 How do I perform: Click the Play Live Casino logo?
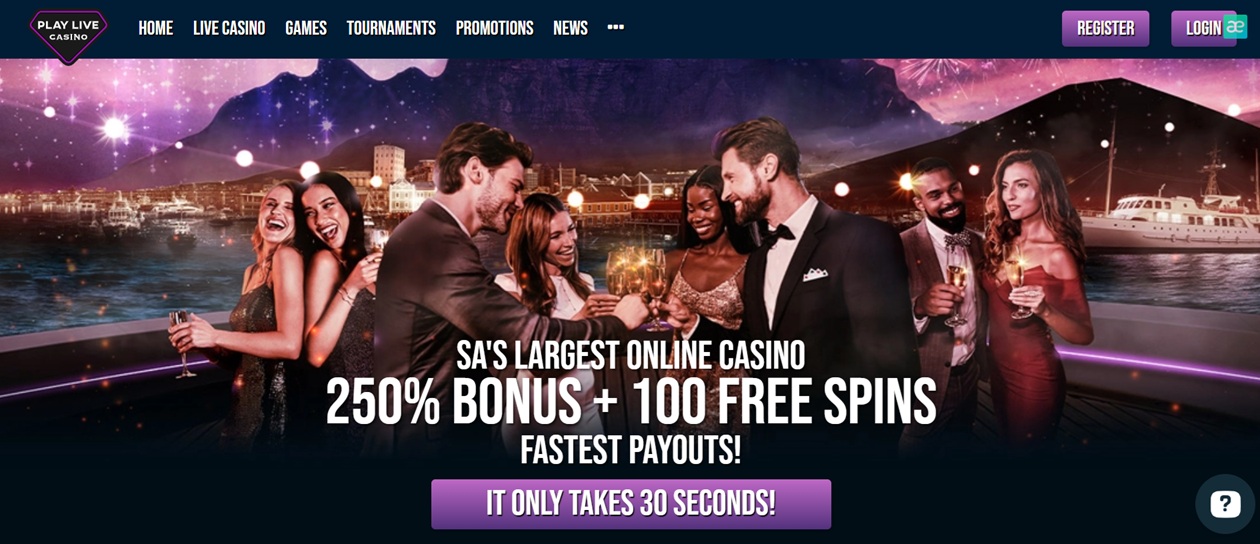click(x=68, y=32)
